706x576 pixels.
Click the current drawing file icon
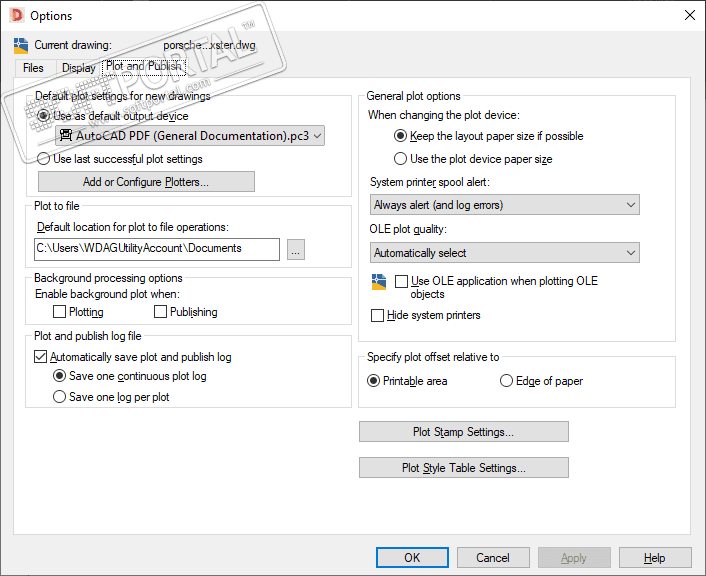pos(21,46)
